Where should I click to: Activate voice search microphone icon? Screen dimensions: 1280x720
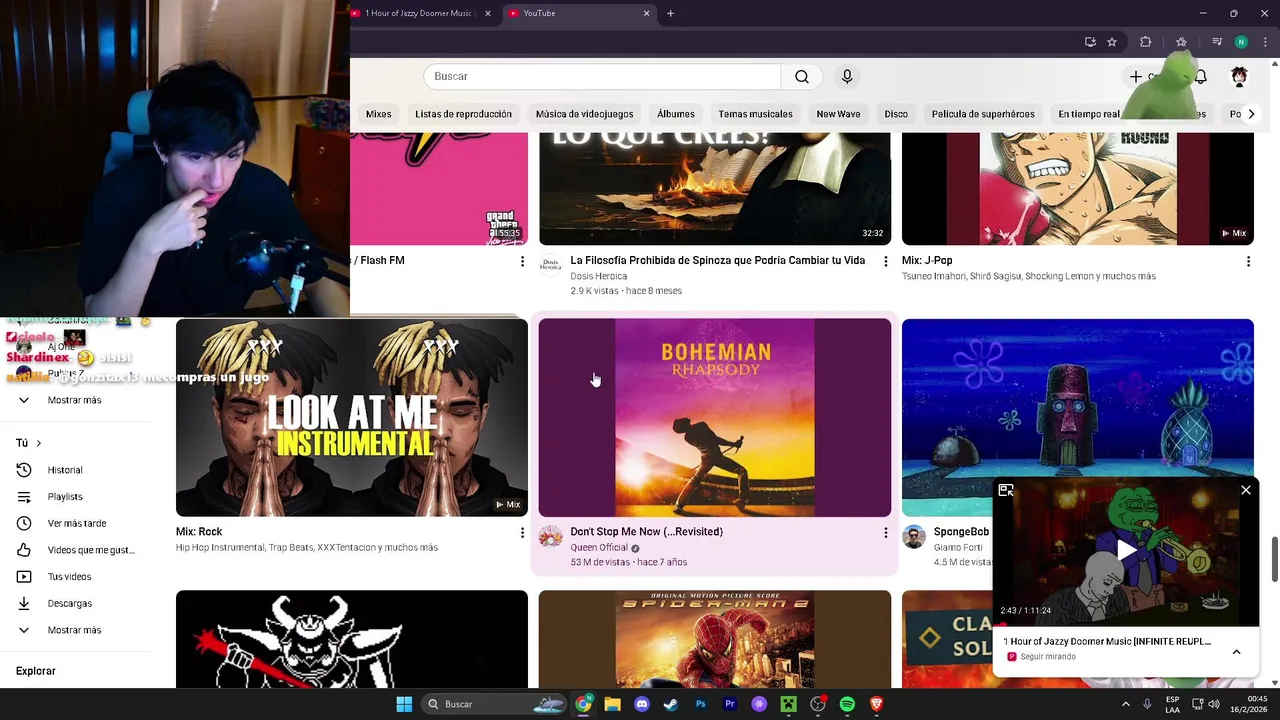pos(847,77)
